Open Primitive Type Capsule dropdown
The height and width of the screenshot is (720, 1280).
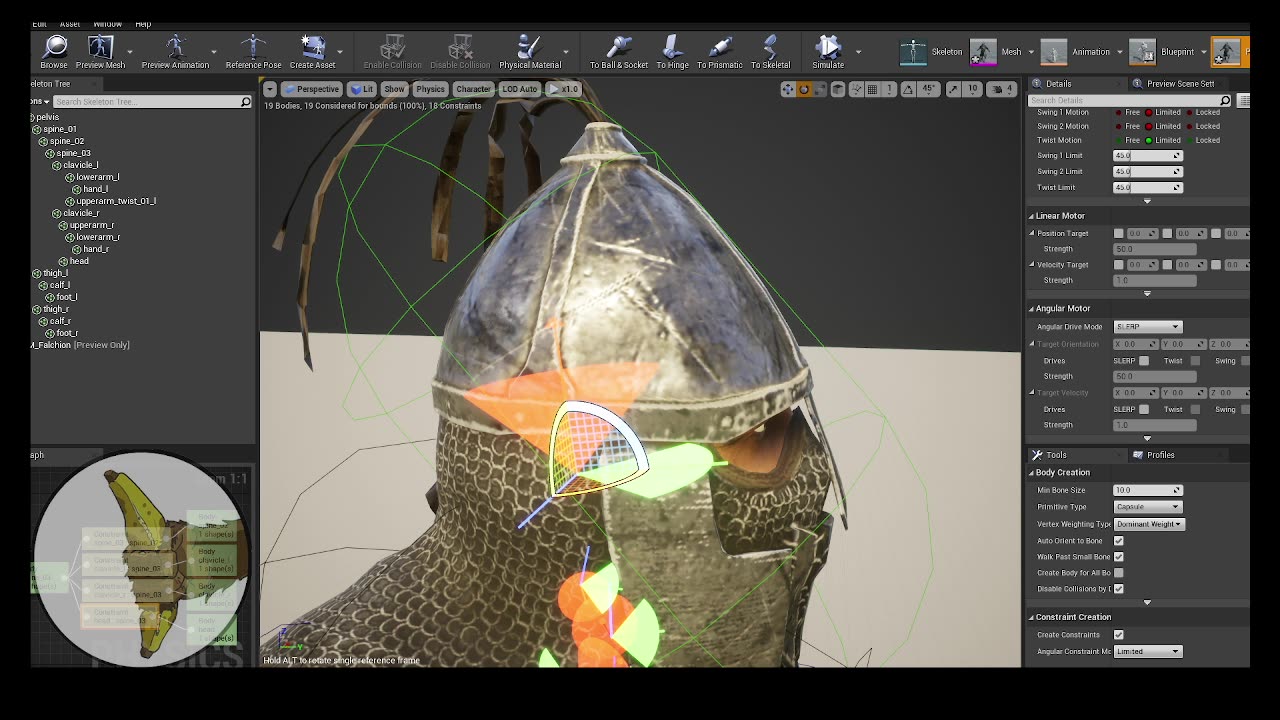[1147, 507]
